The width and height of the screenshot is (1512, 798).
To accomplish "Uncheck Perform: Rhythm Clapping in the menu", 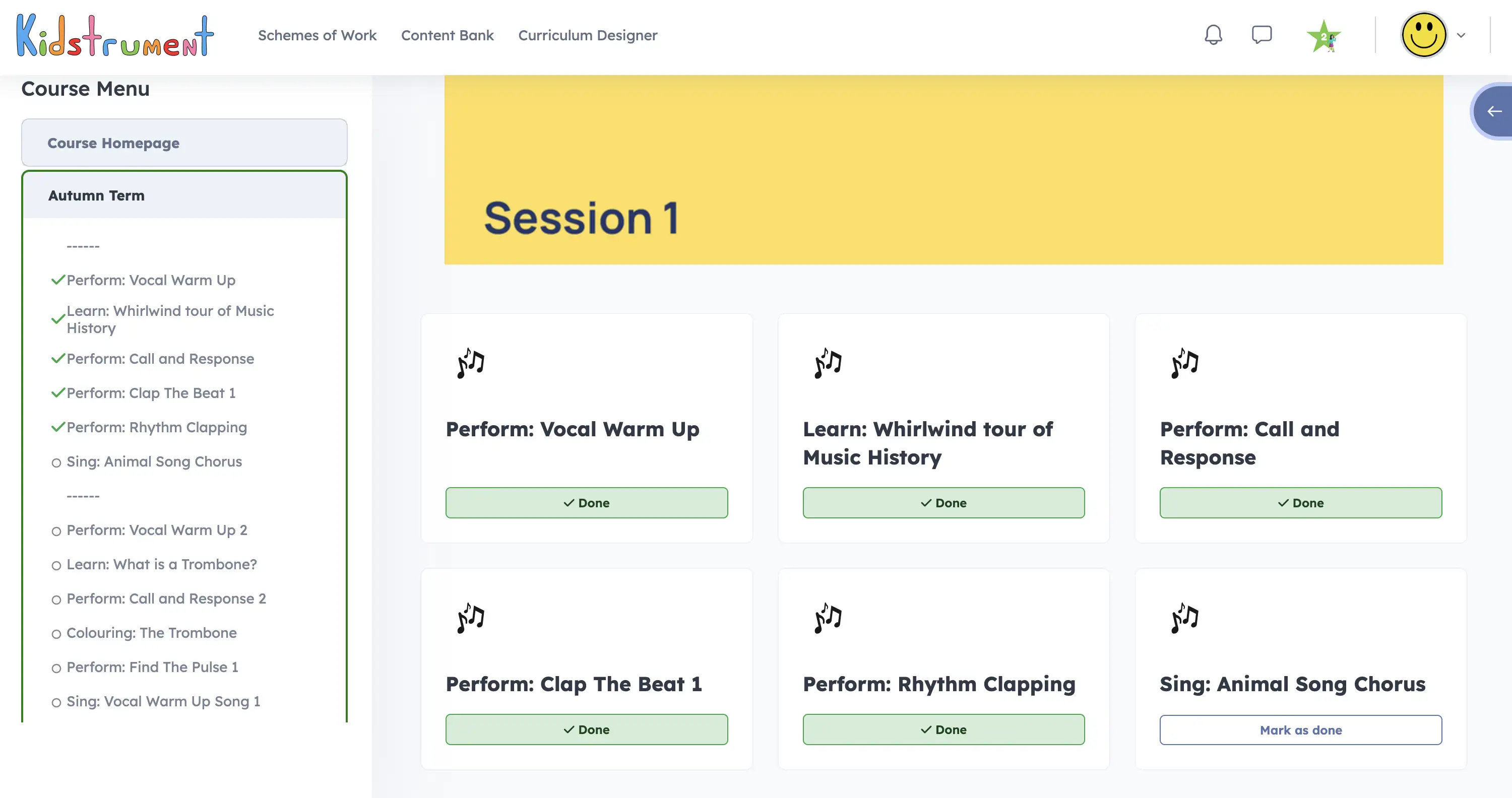I will click(57, 427).
